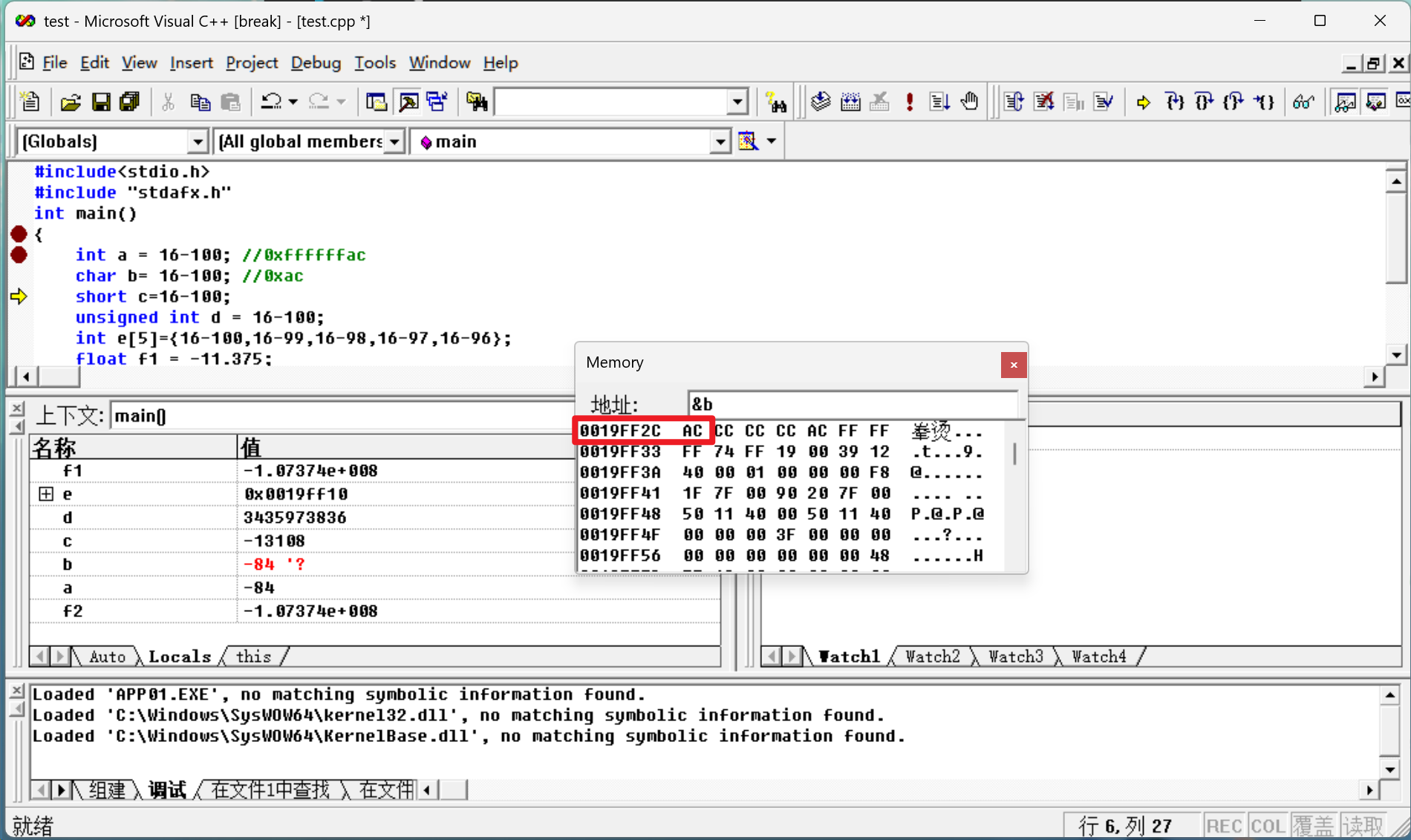Click the Open file folder icon
Viewport: 1411px width, 840px height.
pyautogui.click(x=71, y=102)
